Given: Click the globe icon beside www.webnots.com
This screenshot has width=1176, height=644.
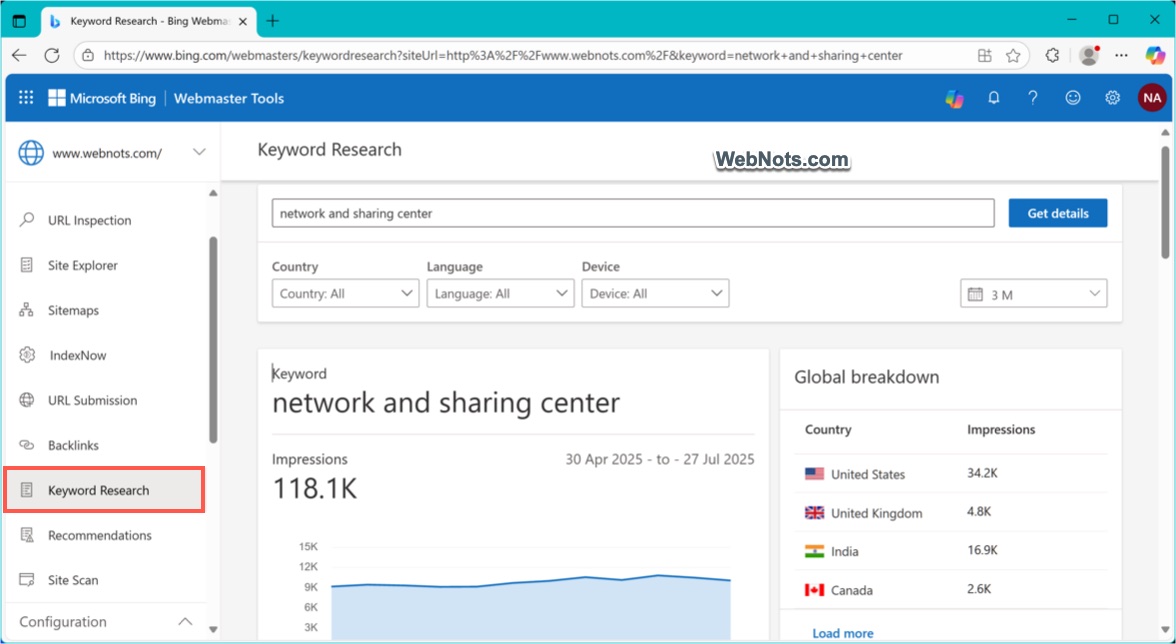Looking at the screenshot, I should tap(32, 152).
